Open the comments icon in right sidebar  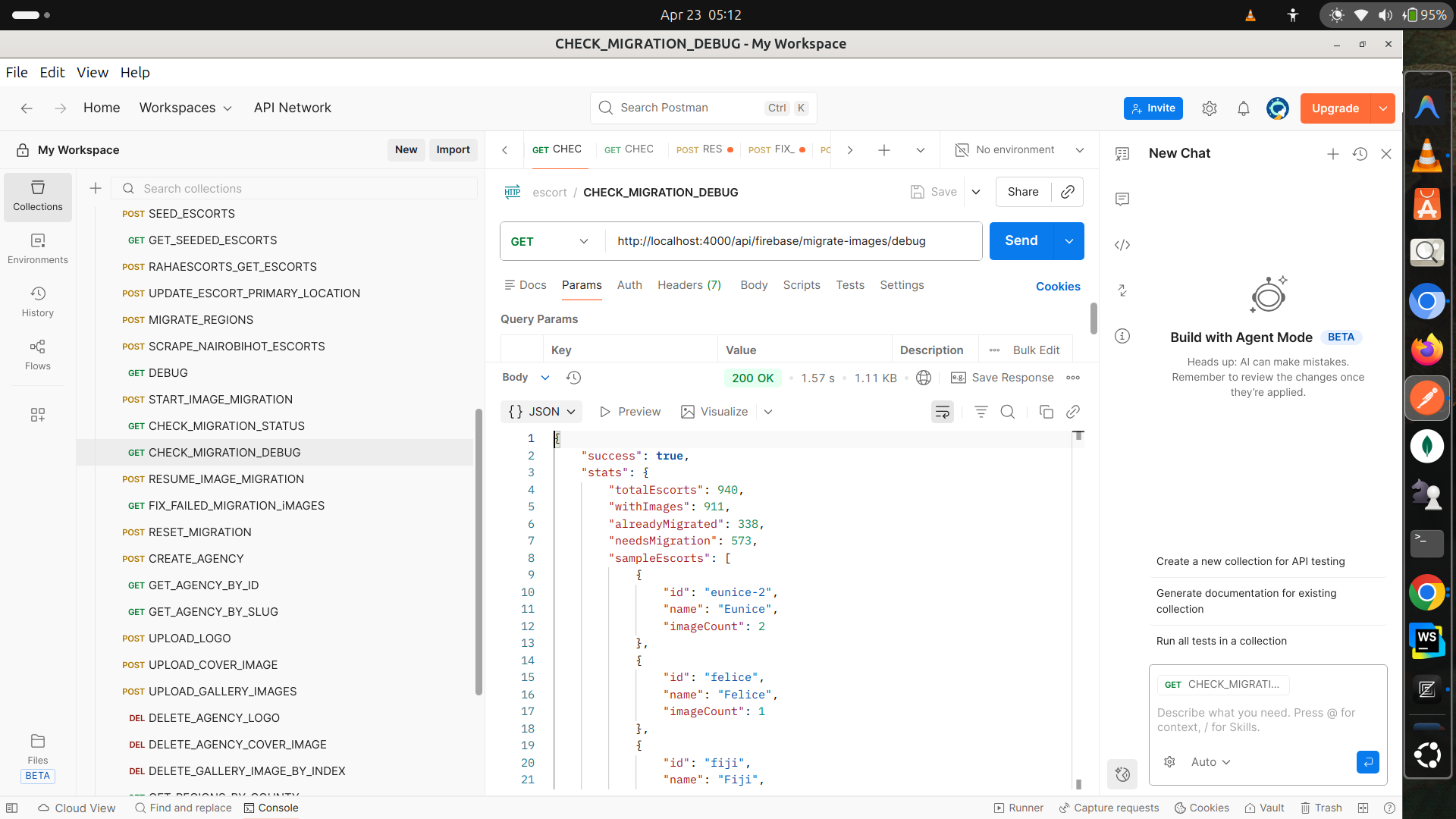click(1122, 199)
